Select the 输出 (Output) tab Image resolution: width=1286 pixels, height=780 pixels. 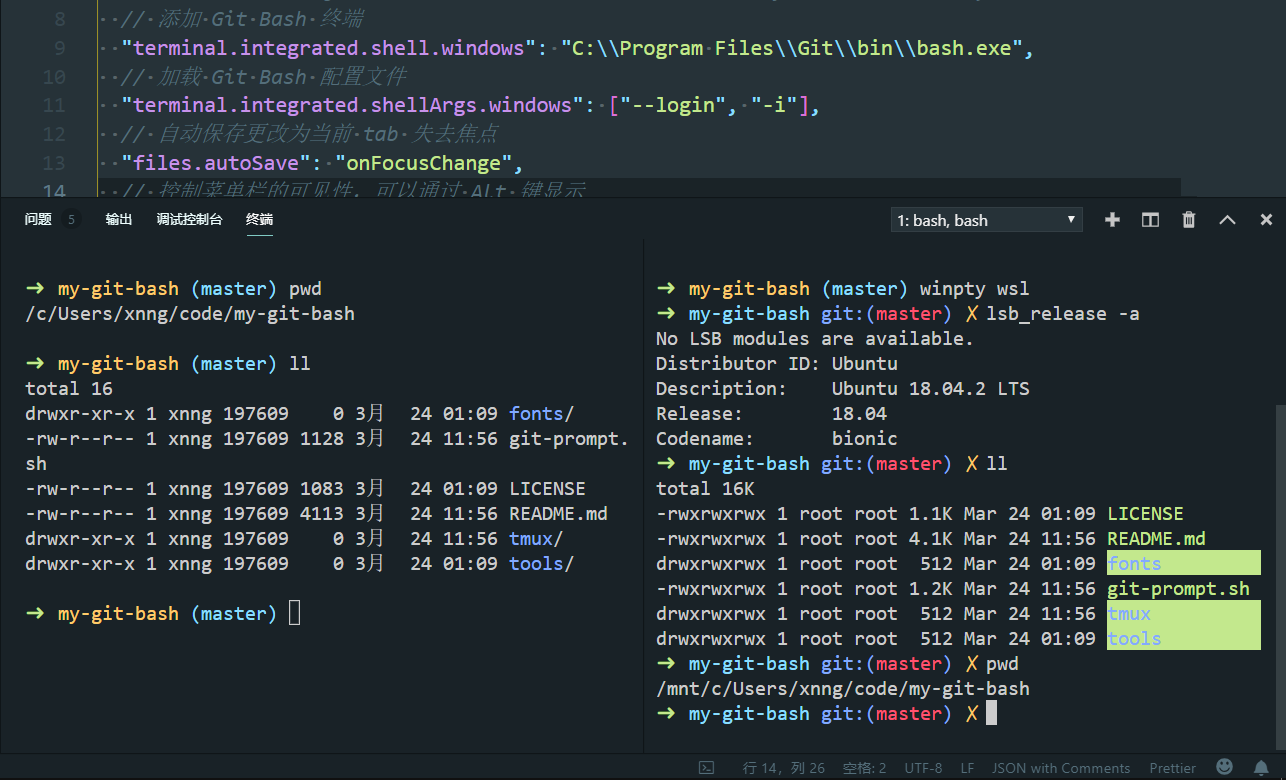coord(119,219)
